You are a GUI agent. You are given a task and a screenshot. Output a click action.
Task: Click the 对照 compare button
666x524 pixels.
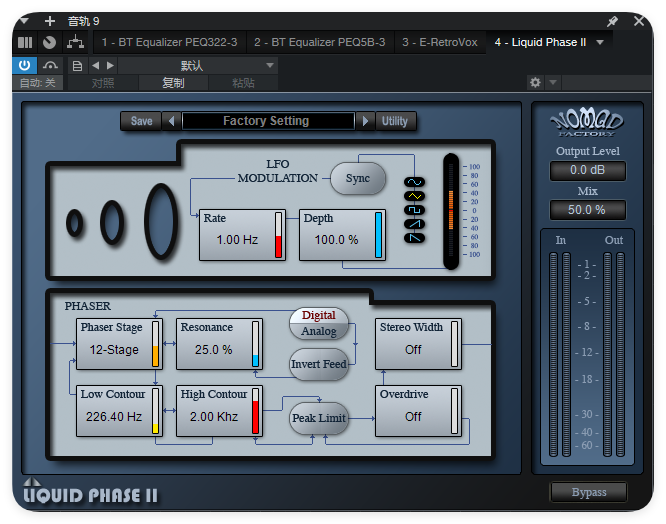103,83
